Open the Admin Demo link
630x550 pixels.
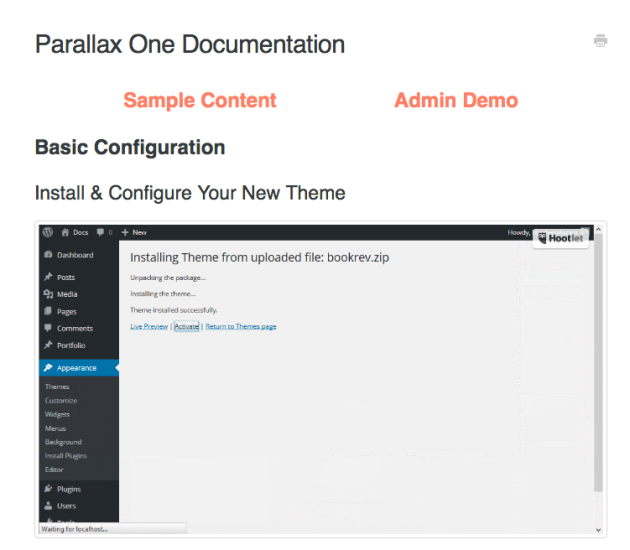pos(456,100)
